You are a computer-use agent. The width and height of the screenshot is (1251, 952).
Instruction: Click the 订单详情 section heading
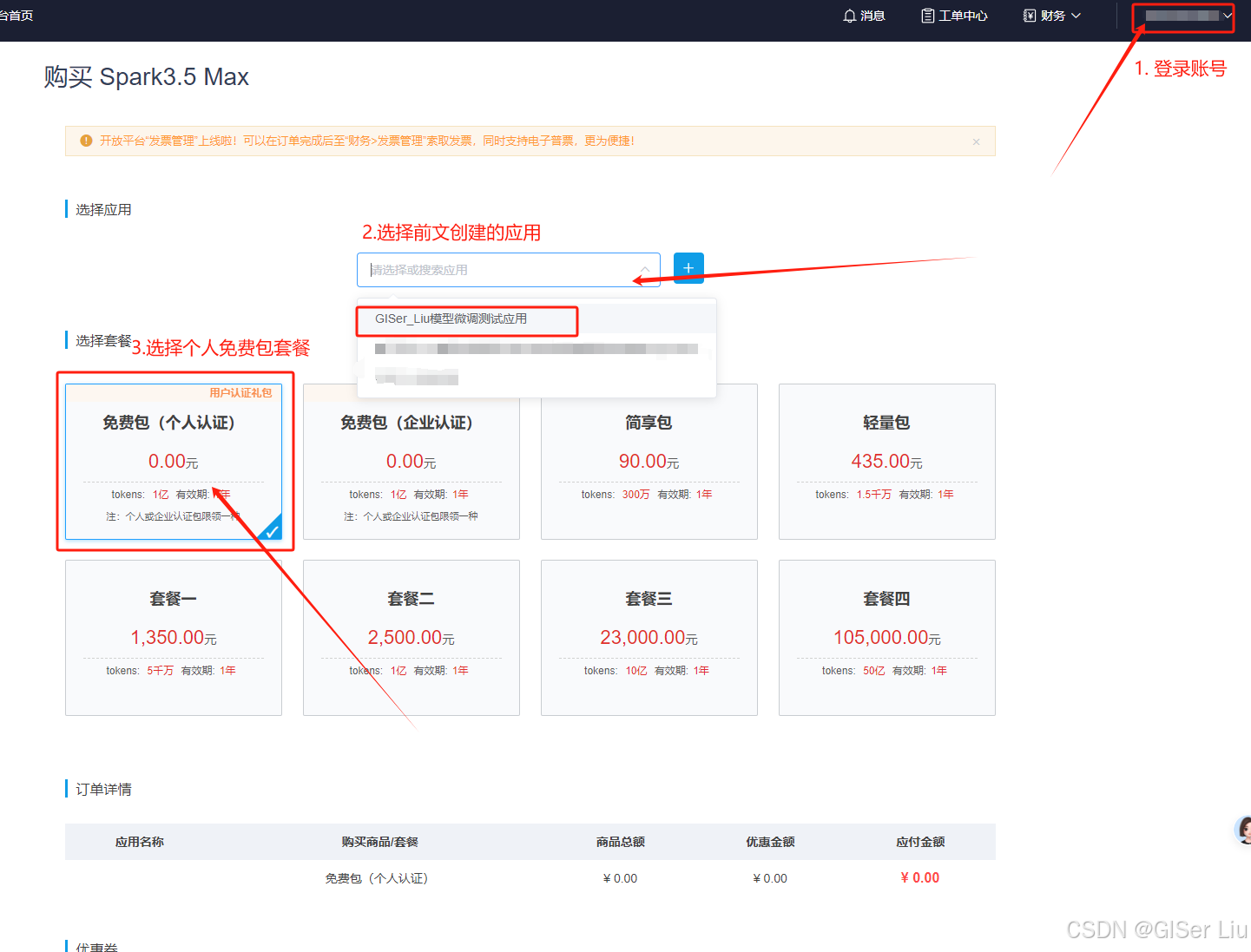(x=103, y=789)
